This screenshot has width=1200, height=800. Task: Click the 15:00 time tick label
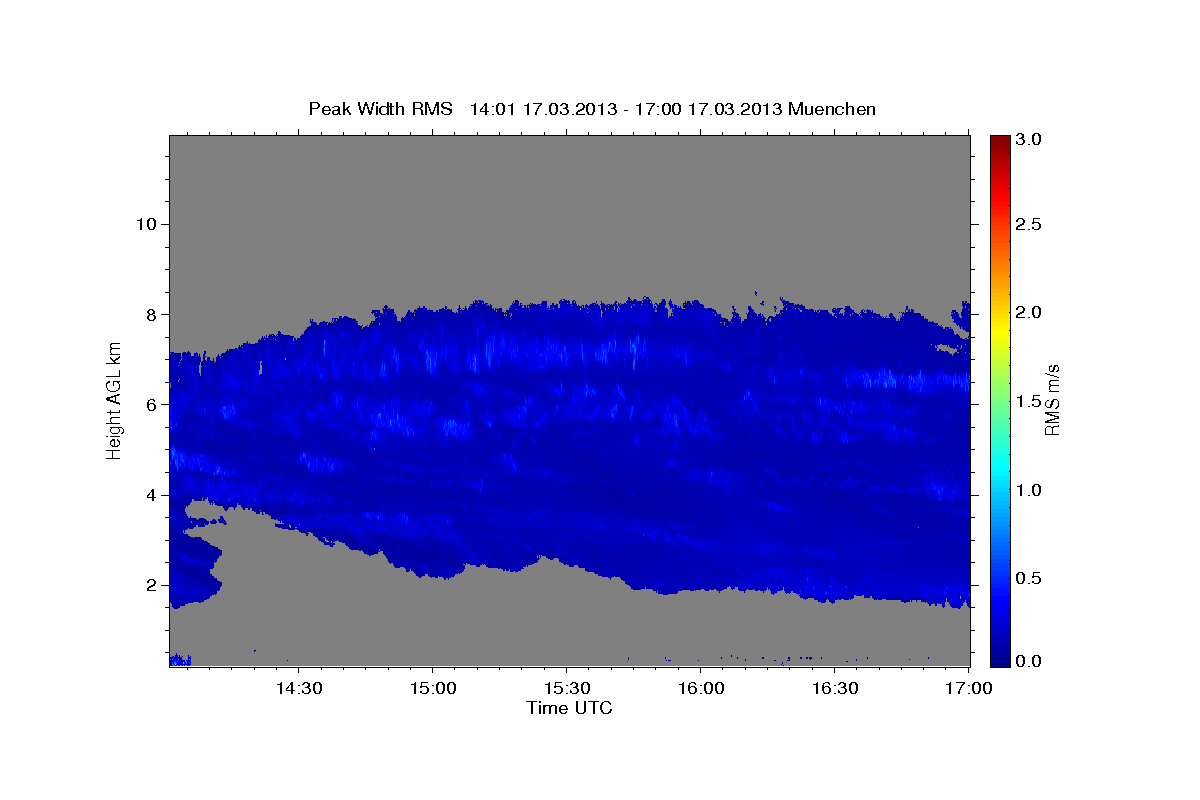[433, 688]
